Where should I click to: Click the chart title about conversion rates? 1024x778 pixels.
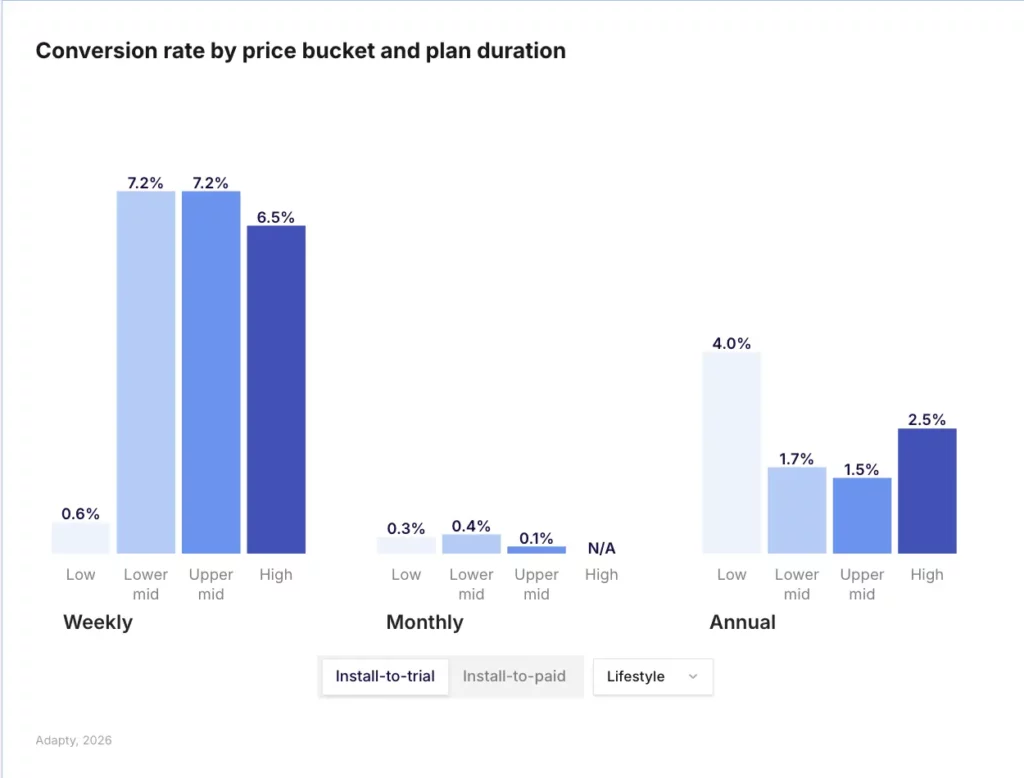tap(300, 50)
